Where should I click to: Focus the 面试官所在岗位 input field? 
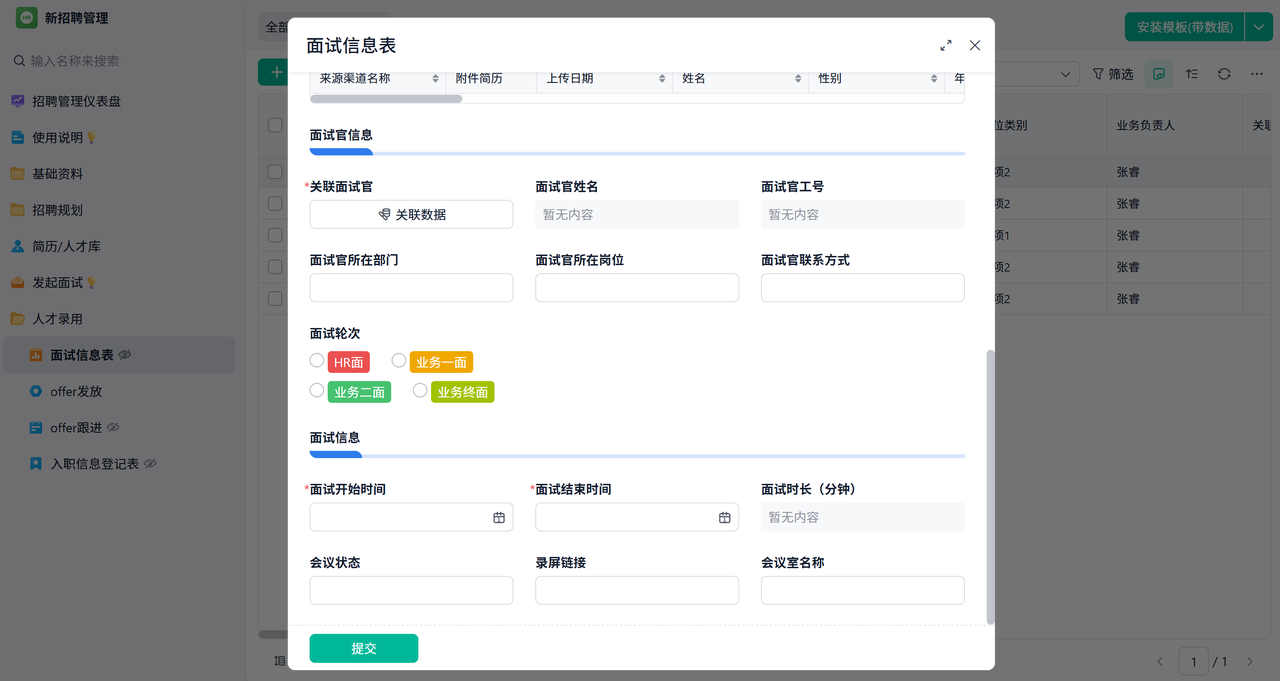[637, 287]
